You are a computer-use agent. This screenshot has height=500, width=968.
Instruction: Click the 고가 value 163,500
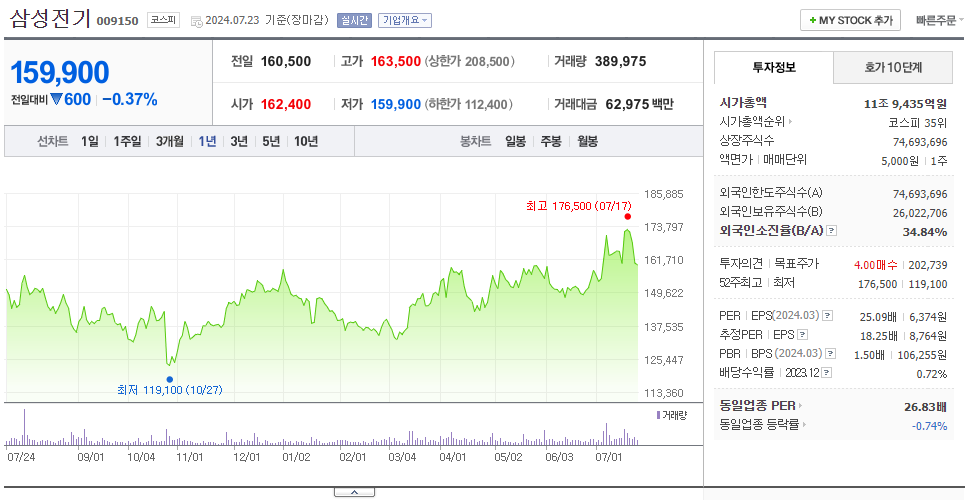coord(396,62)
